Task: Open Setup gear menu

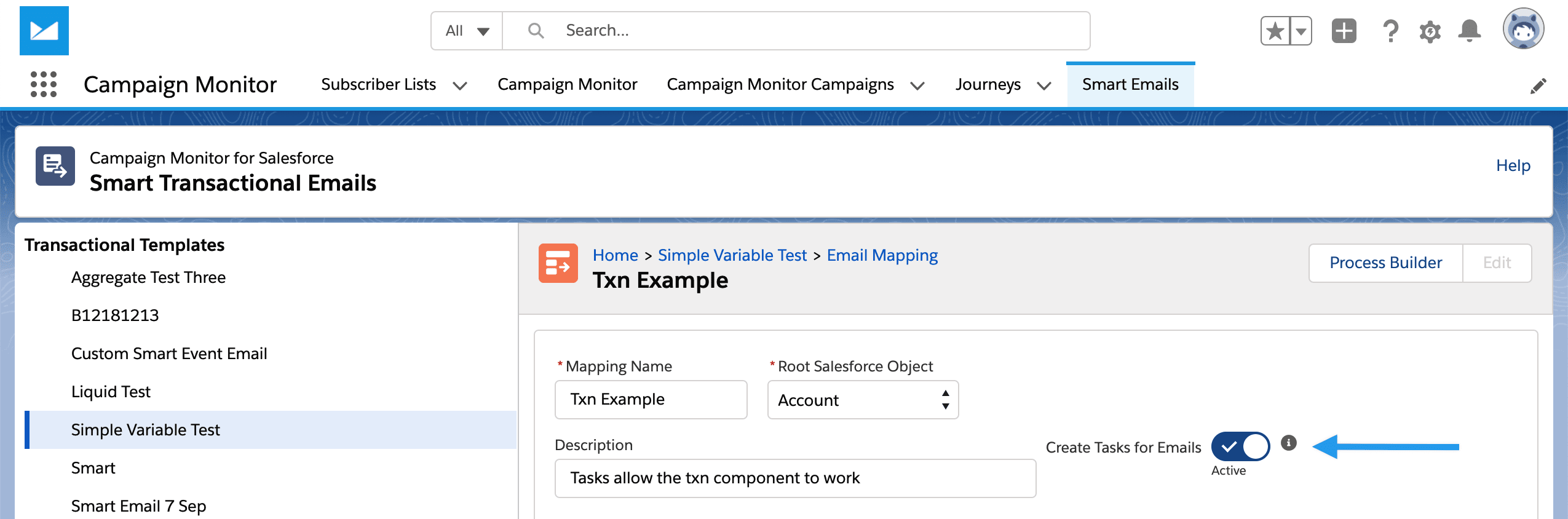Action: pos(1430,31)
